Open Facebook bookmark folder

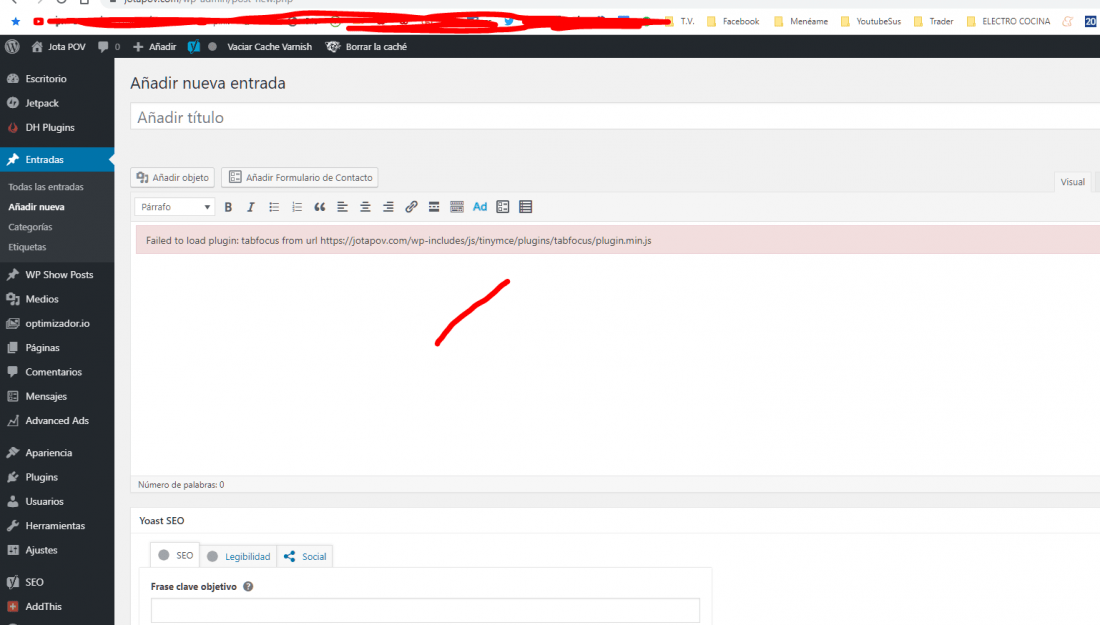click(x=733, y=22)
